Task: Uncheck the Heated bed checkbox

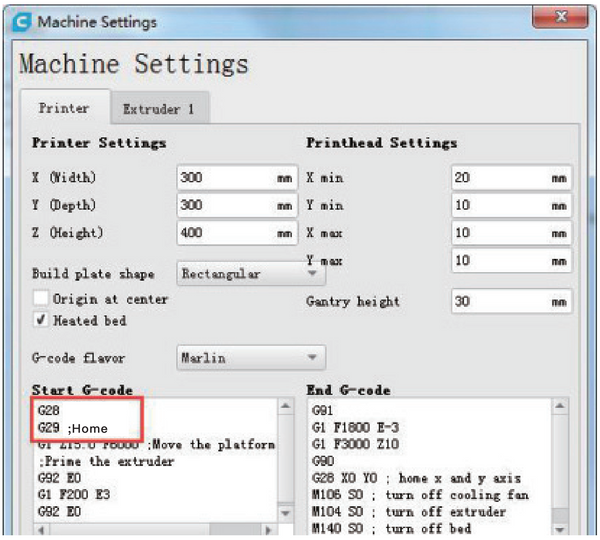Action: [41, 319]
